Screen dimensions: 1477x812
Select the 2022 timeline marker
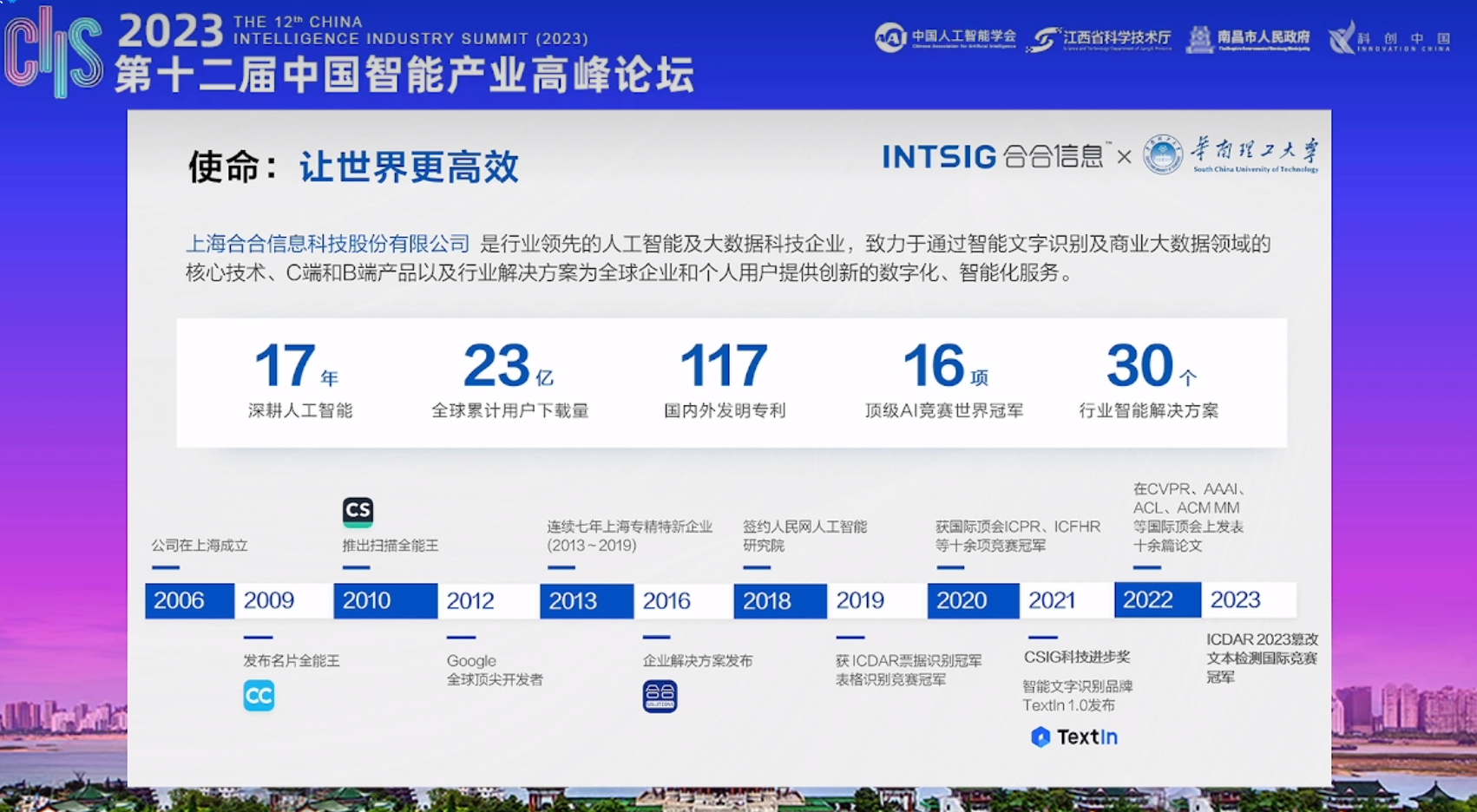pos(1158,599)
